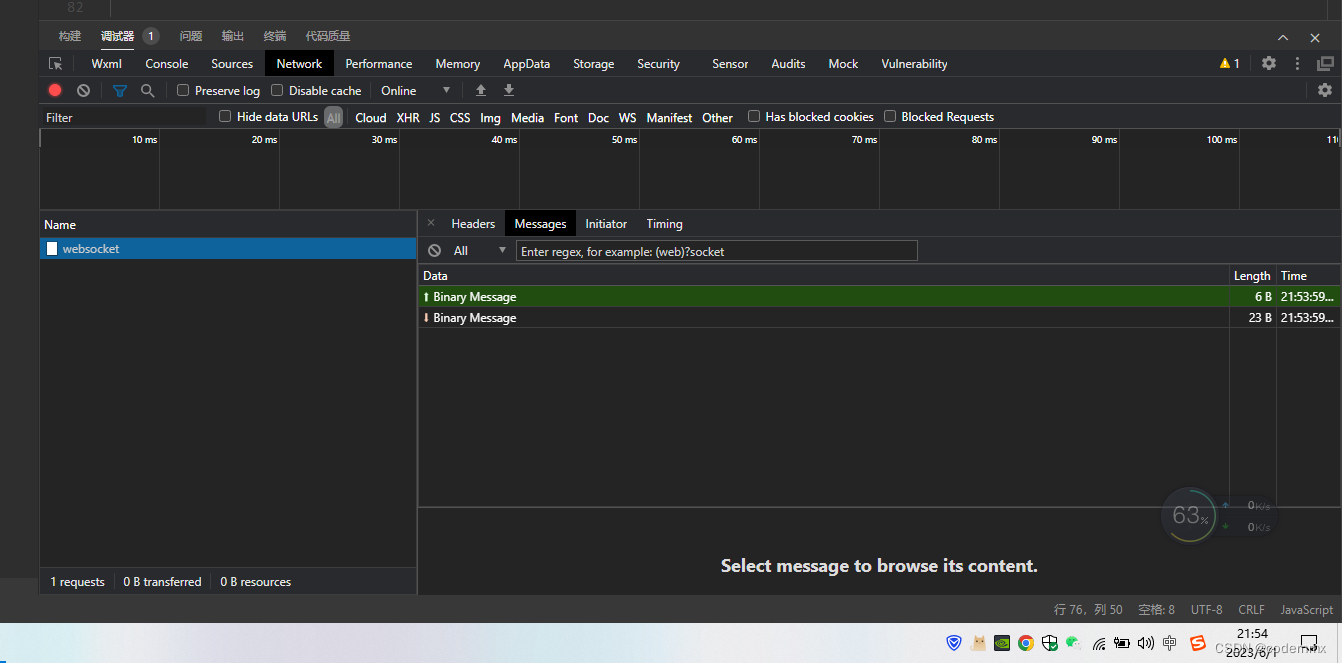Clear the network request log

(83, 90)
